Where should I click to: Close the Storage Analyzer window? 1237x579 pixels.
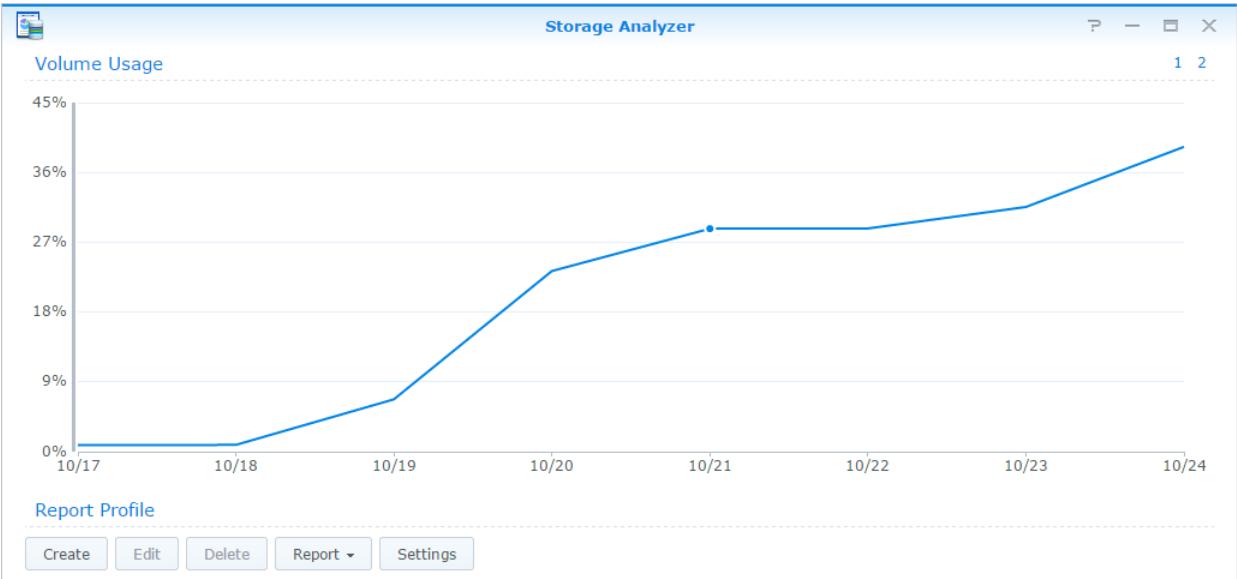point(1208,26)
